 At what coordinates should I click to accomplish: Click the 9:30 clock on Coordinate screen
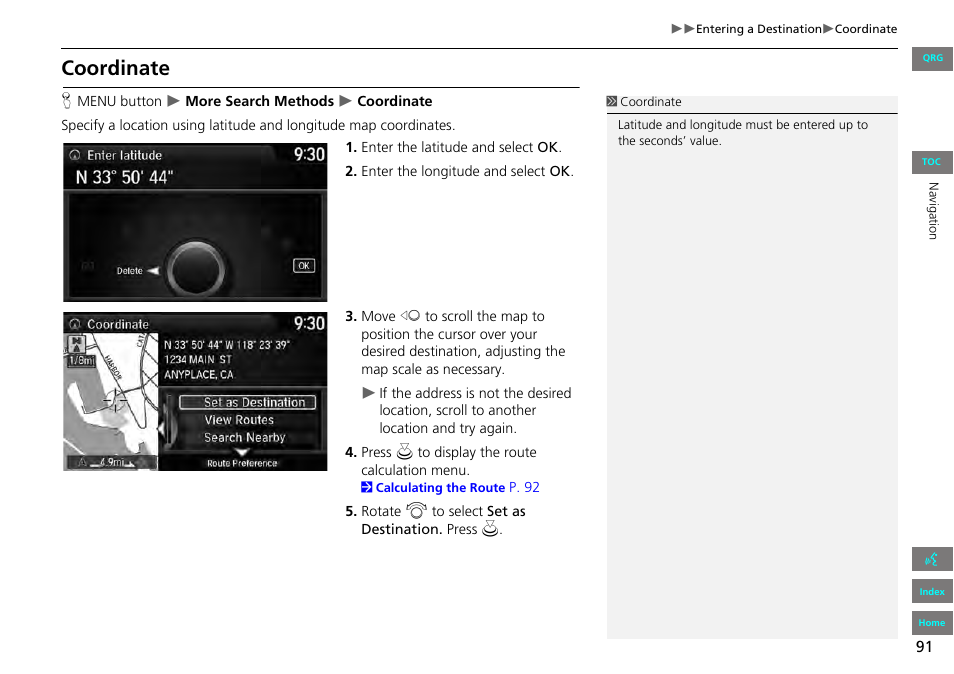point(309,324)
